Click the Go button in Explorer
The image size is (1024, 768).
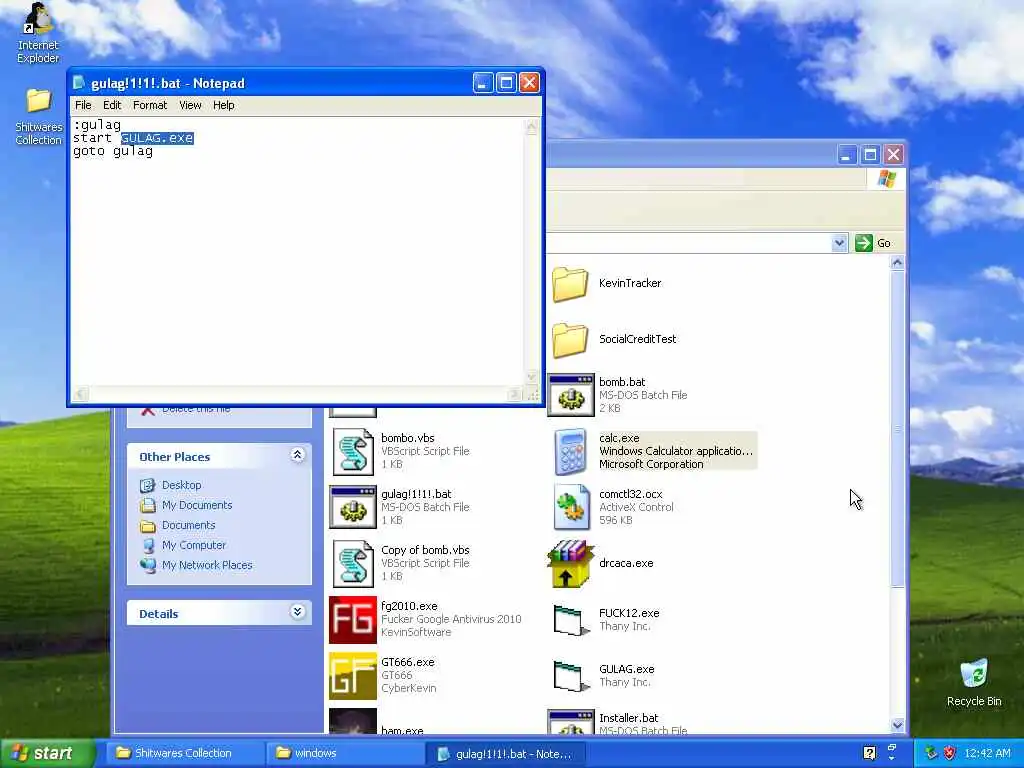click(873, 243)
